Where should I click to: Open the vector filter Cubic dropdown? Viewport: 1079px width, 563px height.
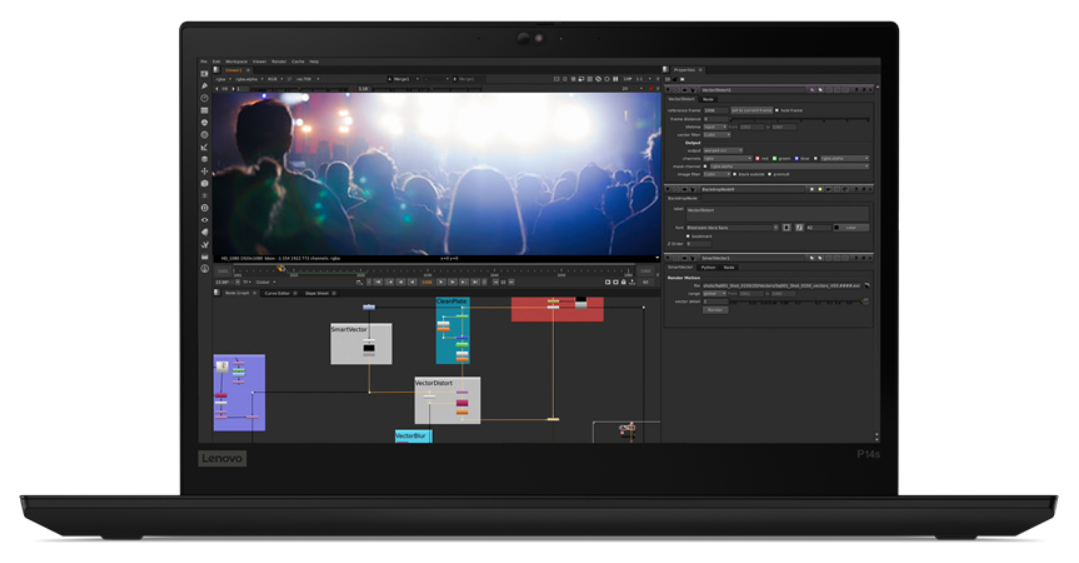[x=716, y=134]
